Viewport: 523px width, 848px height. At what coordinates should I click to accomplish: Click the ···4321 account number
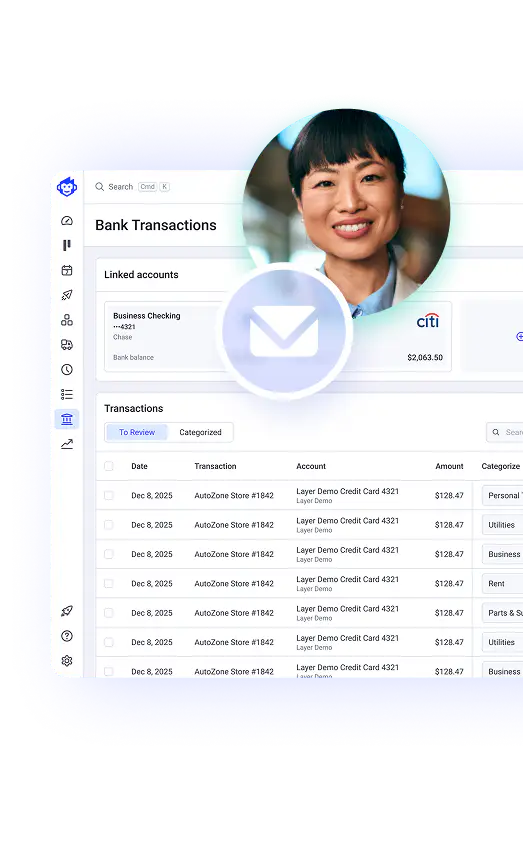click(124, 327)
